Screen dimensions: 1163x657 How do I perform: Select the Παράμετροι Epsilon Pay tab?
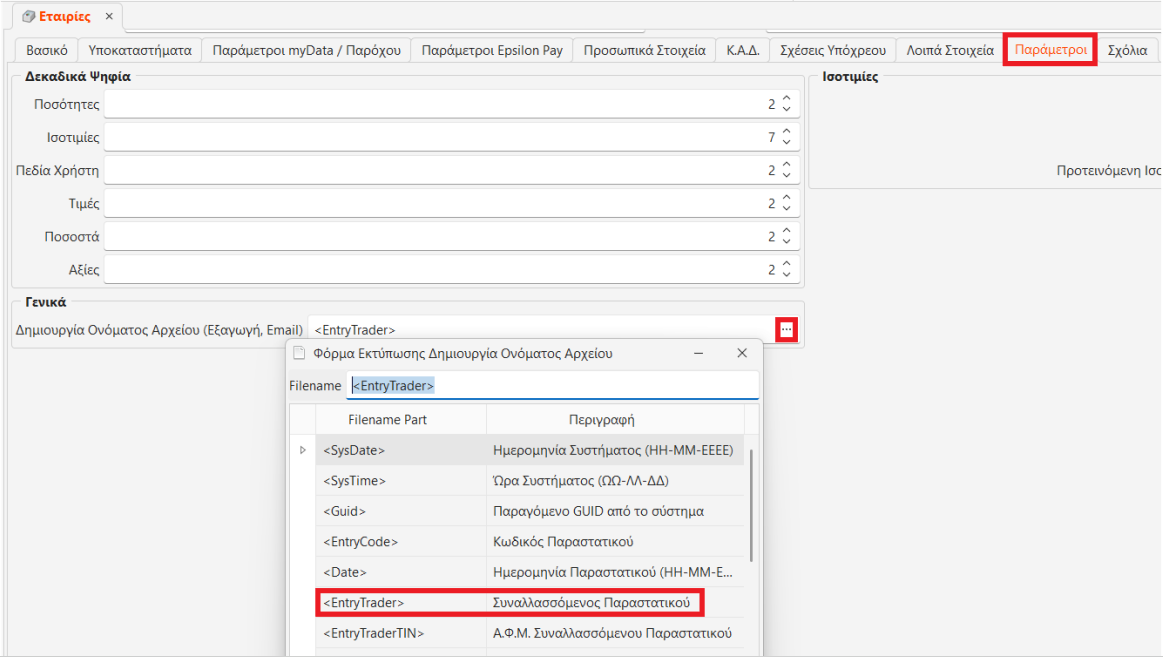click(x=492, y=50)
